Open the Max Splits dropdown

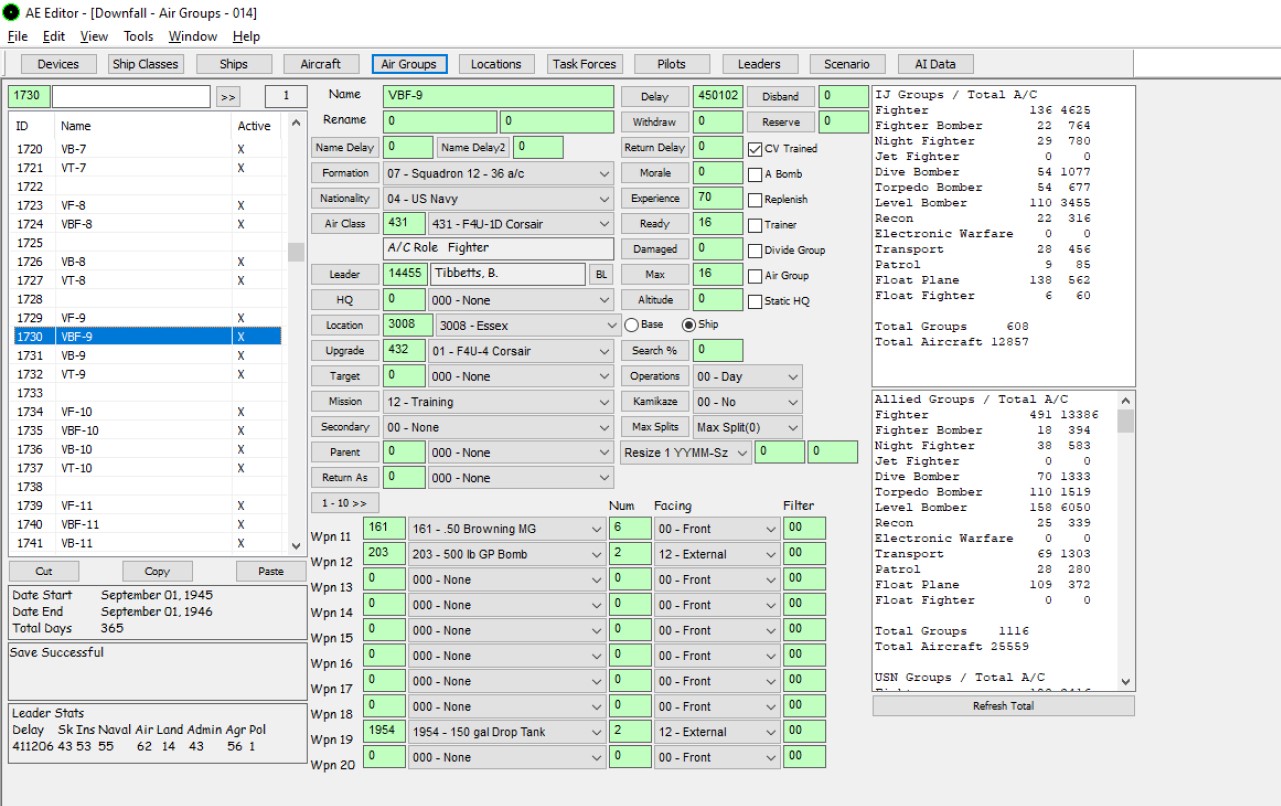748,427
